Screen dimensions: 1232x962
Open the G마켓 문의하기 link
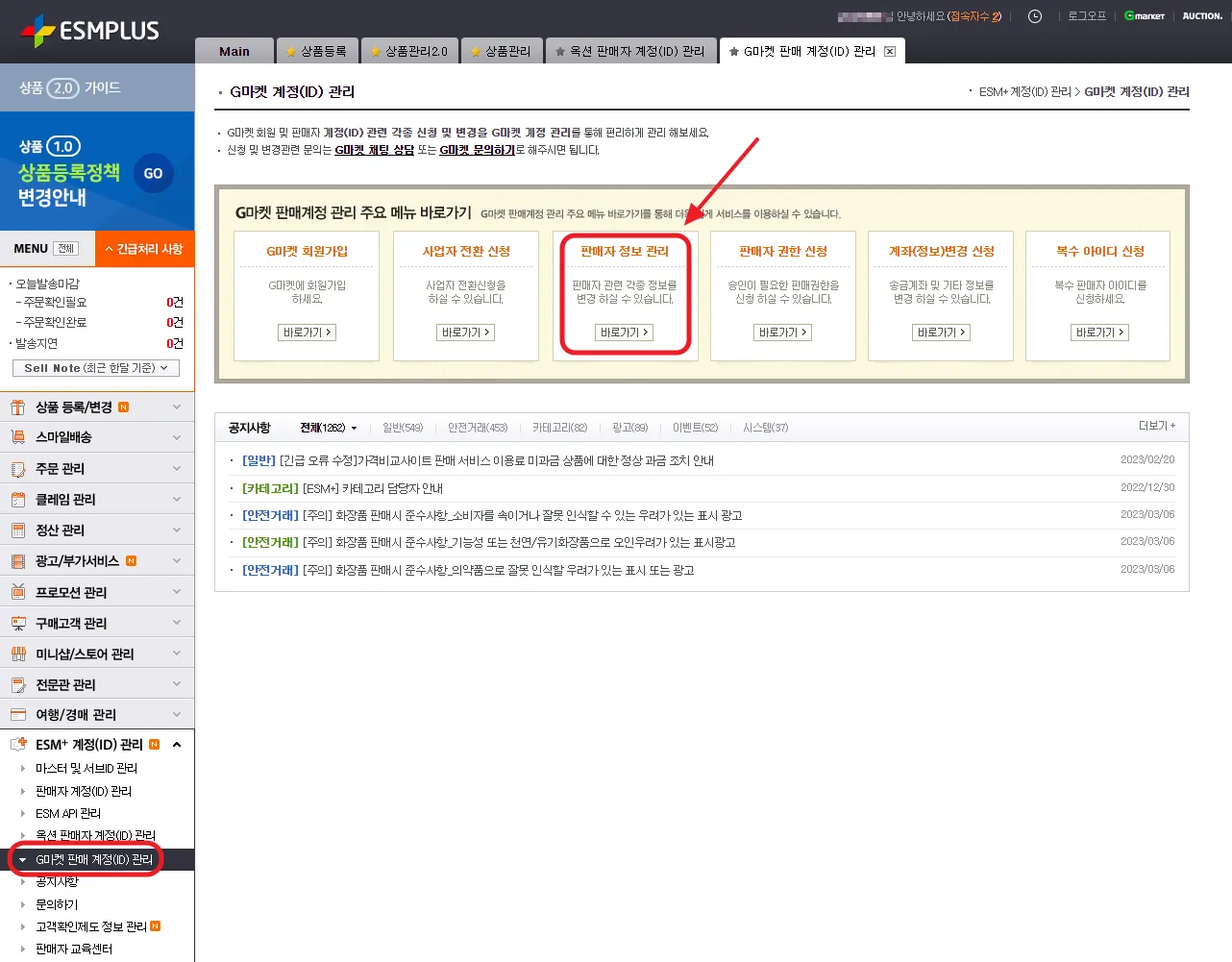[478, 150]
